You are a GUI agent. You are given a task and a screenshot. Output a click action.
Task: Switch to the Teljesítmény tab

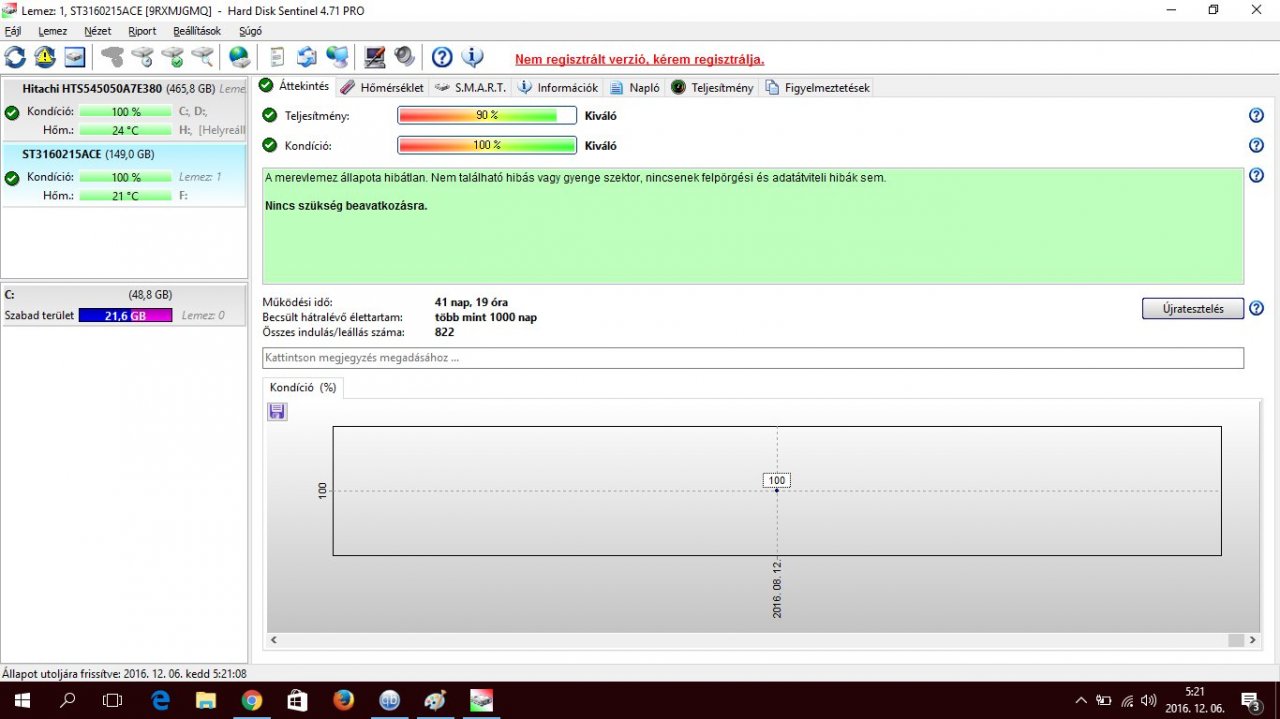pyautogui.click(x=712, y=87)
